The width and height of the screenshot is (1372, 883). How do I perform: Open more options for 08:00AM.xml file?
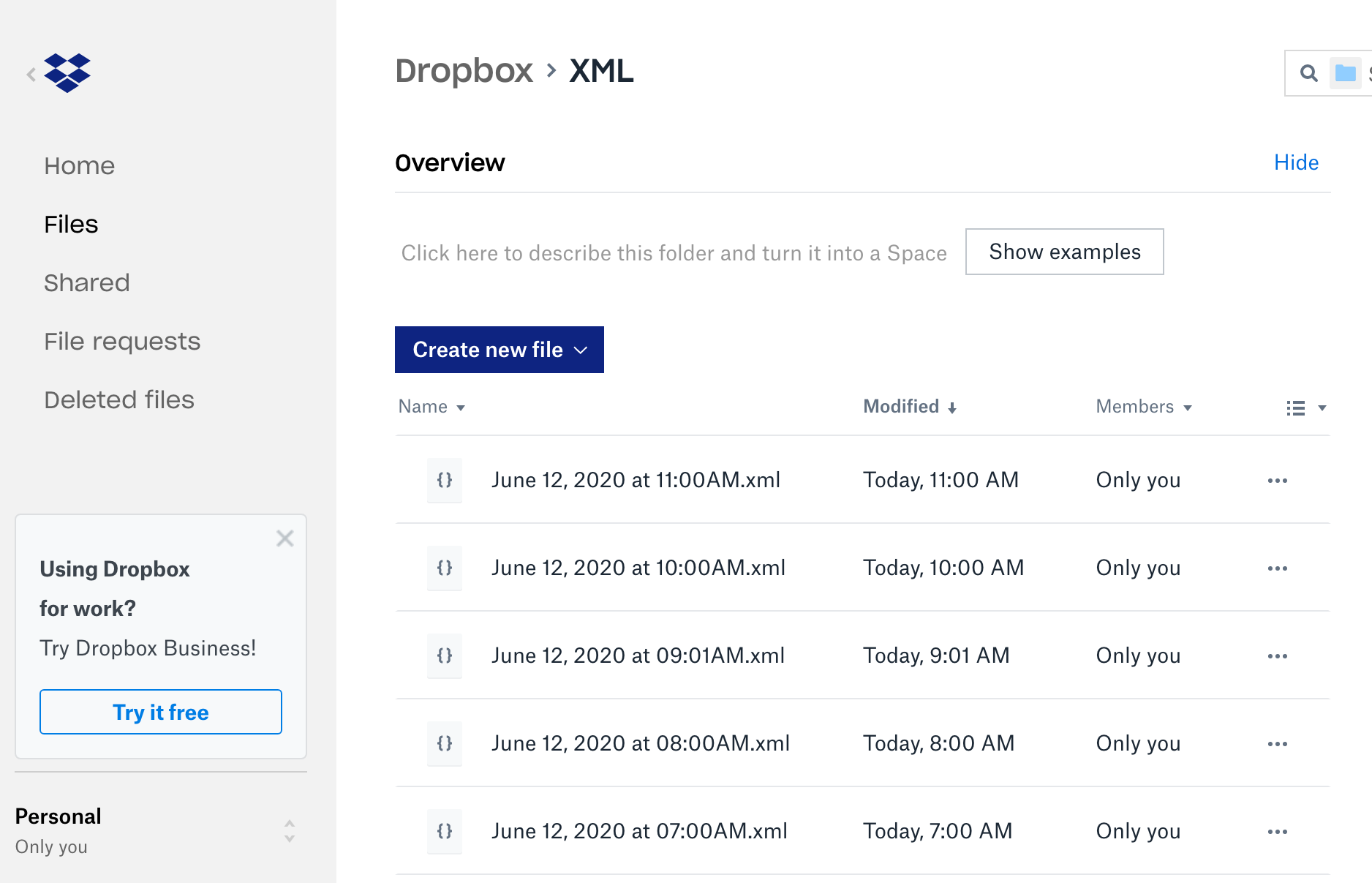[1278, 744]
